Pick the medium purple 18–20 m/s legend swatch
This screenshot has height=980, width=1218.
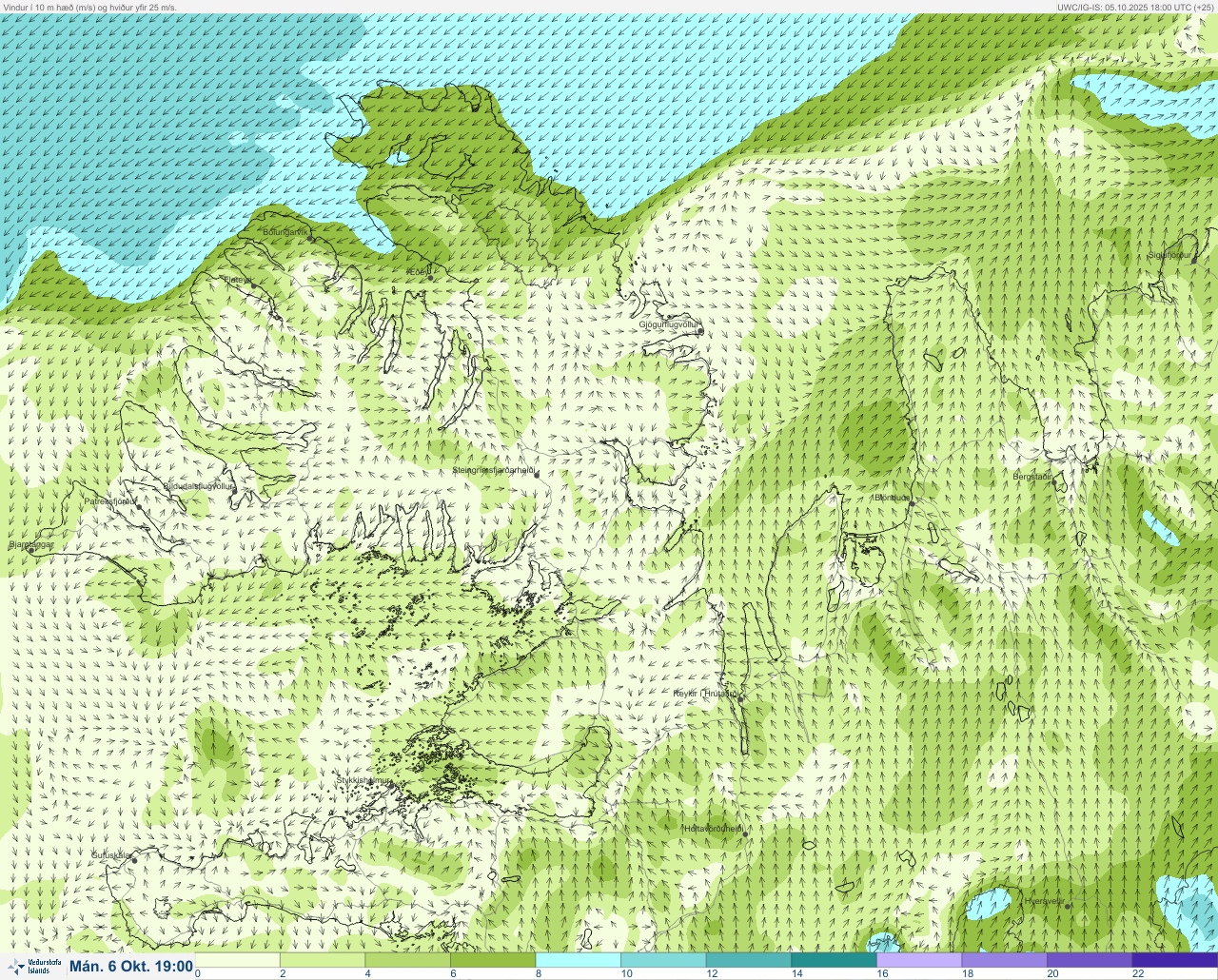pos(1004,960)
